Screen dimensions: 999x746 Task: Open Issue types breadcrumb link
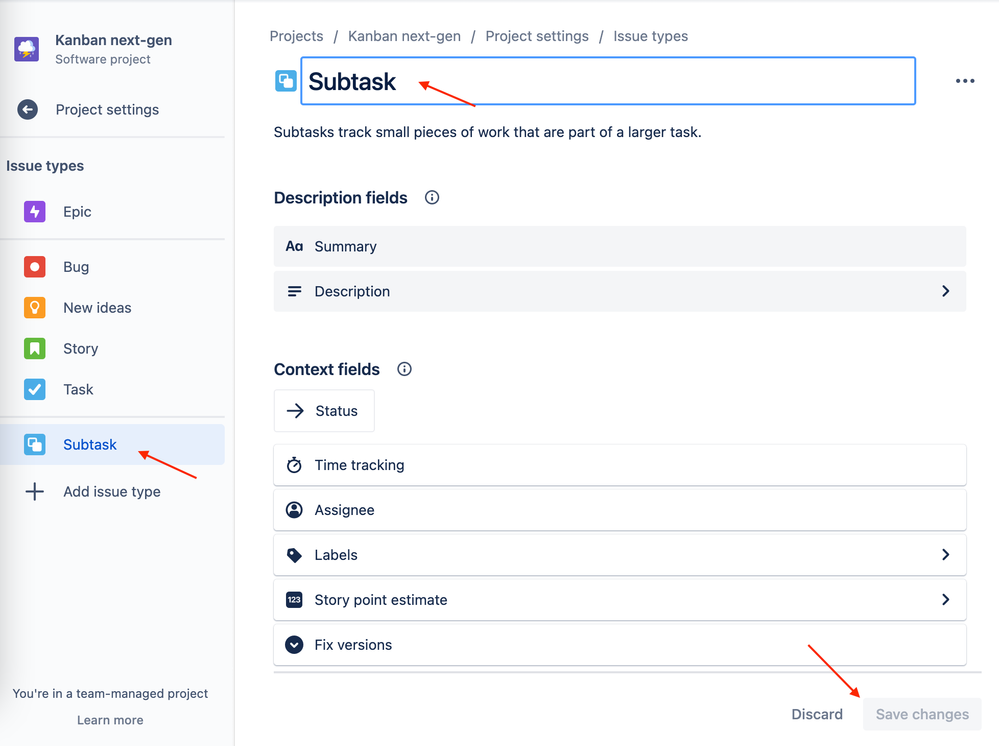pyautogui.click(x=650, y=36)
